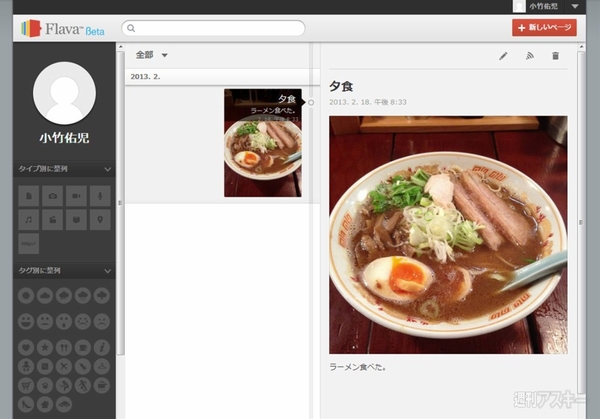Image resolution: width=600 pixels, height=419 pixels.
Task: Click the Flava Beta logo
Action: click(63, 29)
